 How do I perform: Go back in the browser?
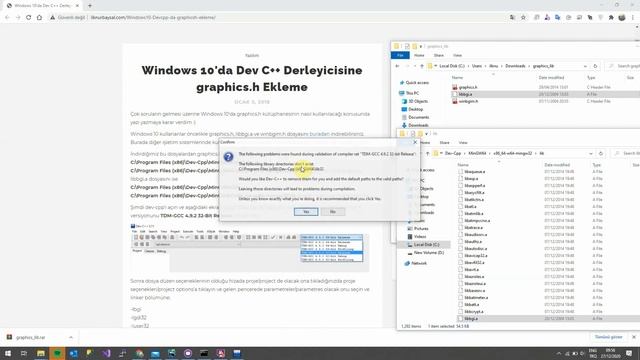pos(7,18)
